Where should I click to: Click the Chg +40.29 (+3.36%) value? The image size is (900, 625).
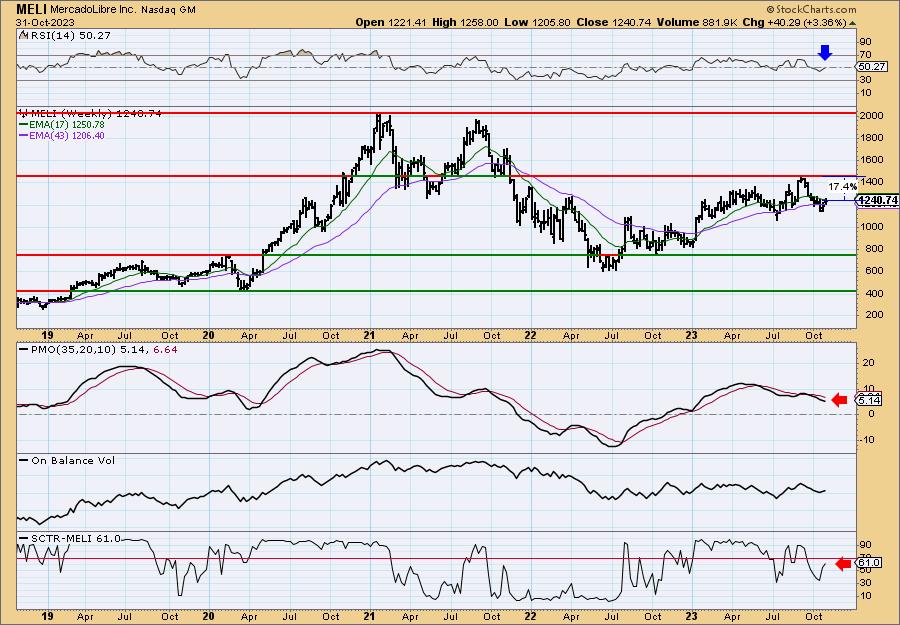(794, 22)
